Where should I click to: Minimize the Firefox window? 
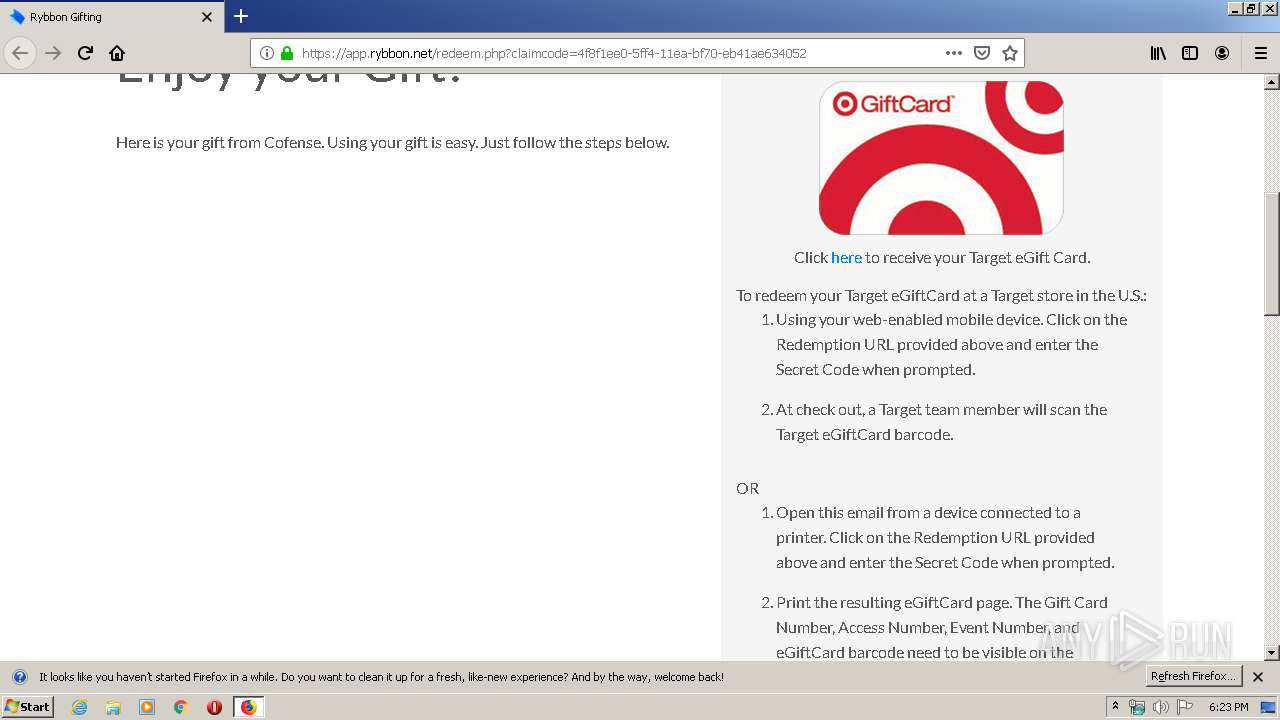1235,8
